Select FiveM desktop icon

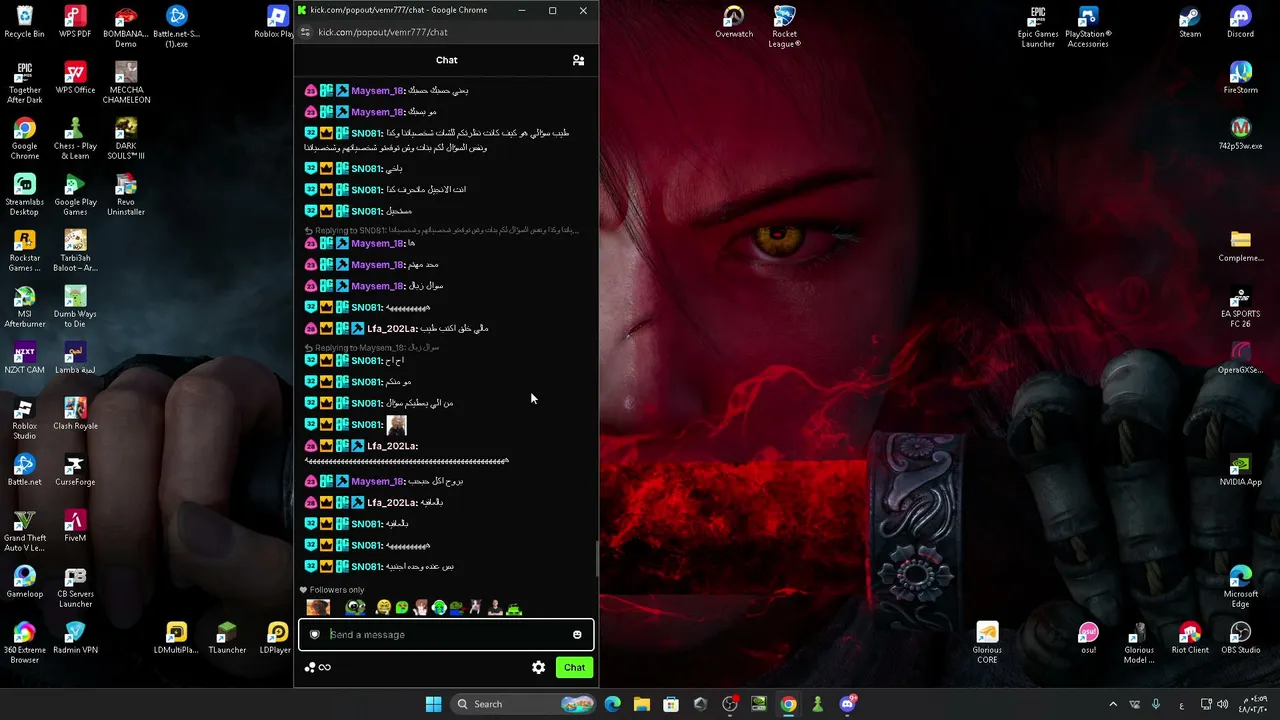point(75,526)
